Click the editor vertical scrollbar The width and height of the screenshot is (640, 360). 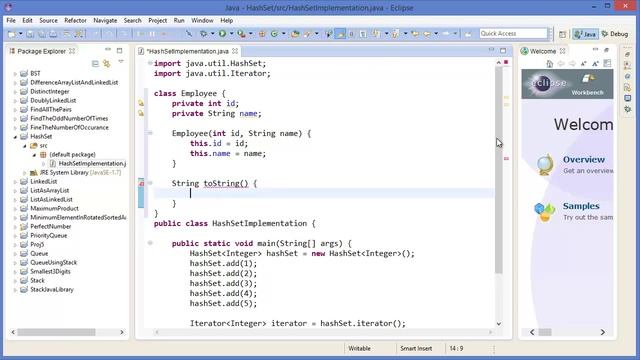499,169
